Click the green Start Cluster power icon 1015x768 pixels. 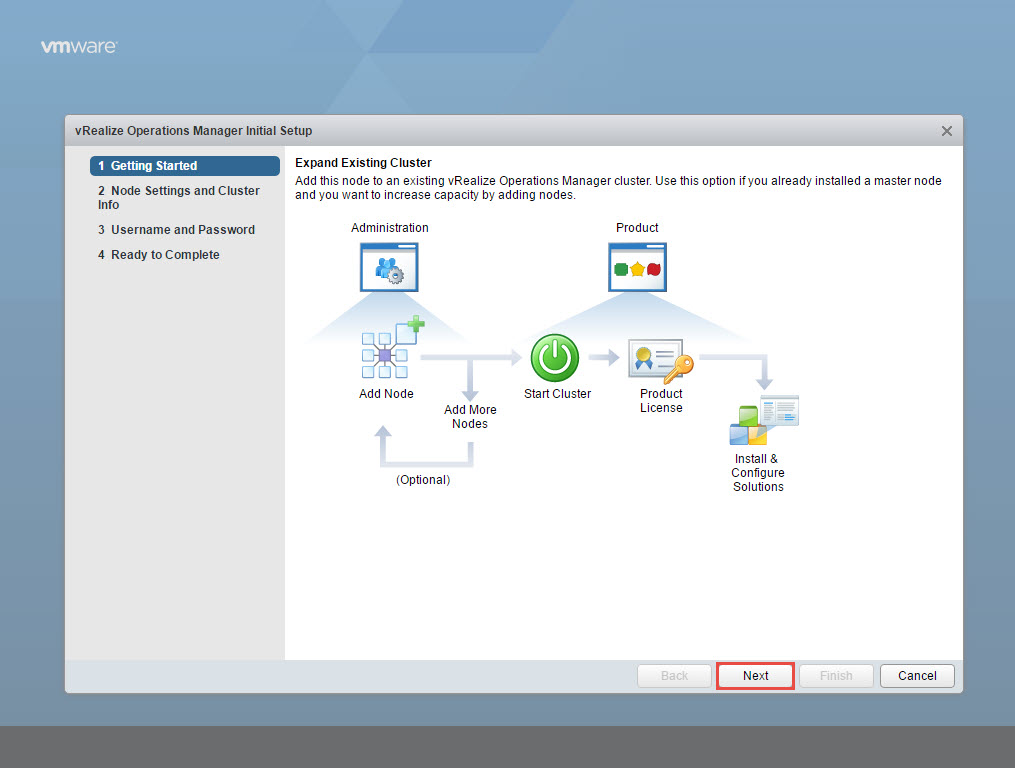click(555, 357)
